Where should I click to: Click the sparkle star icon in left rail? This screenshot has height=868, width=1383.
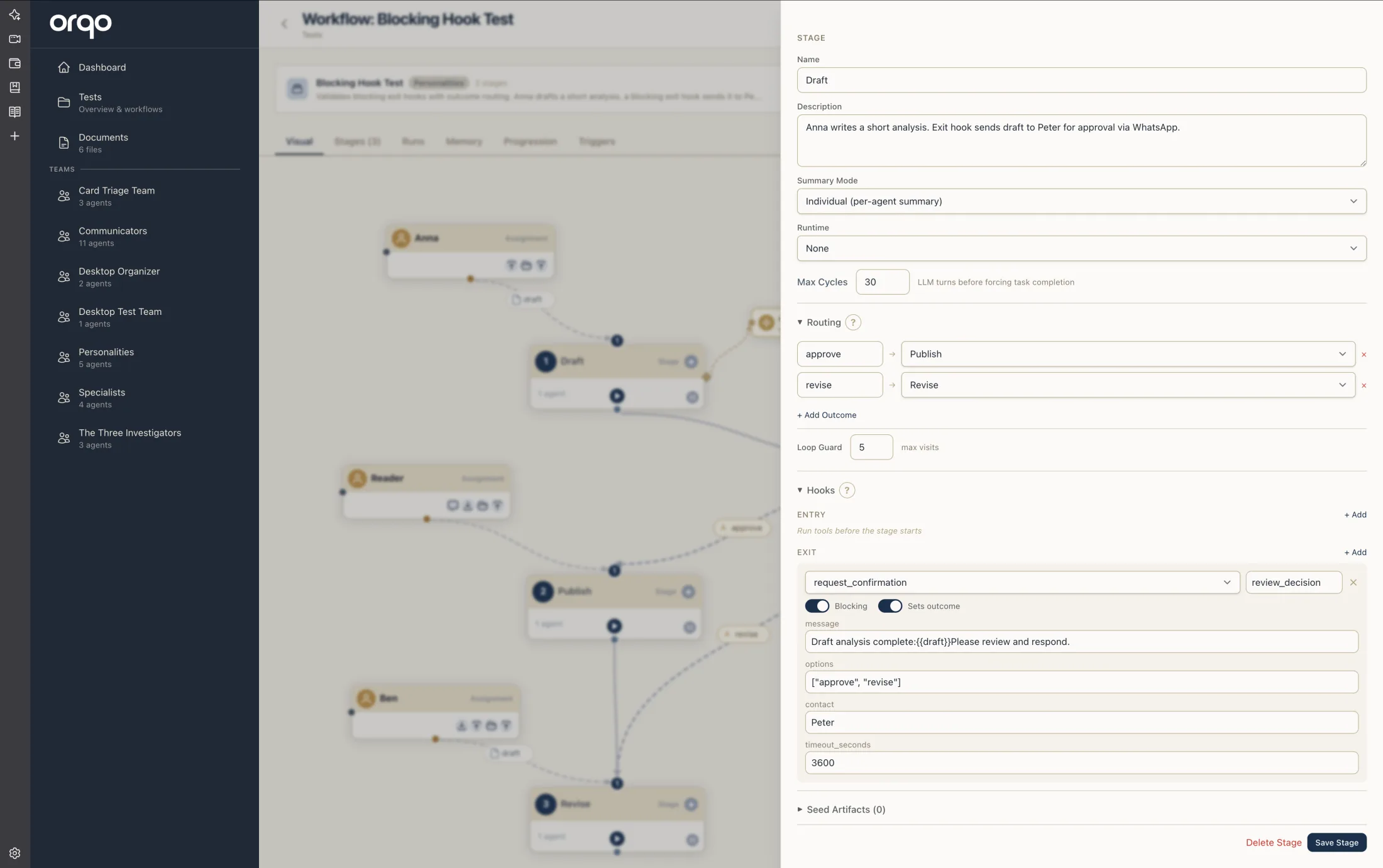coord(14,14)
